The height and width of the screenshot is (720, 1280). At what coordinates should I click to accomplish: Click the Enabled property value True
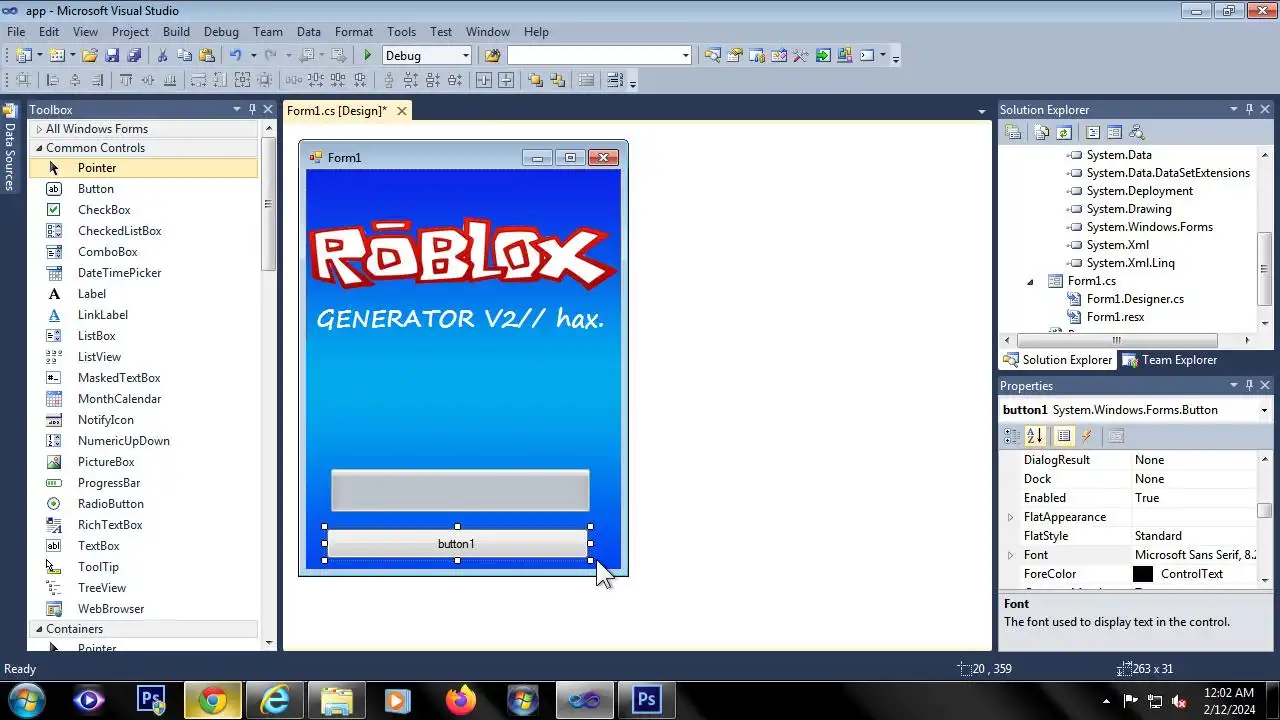click(1147, 498)
